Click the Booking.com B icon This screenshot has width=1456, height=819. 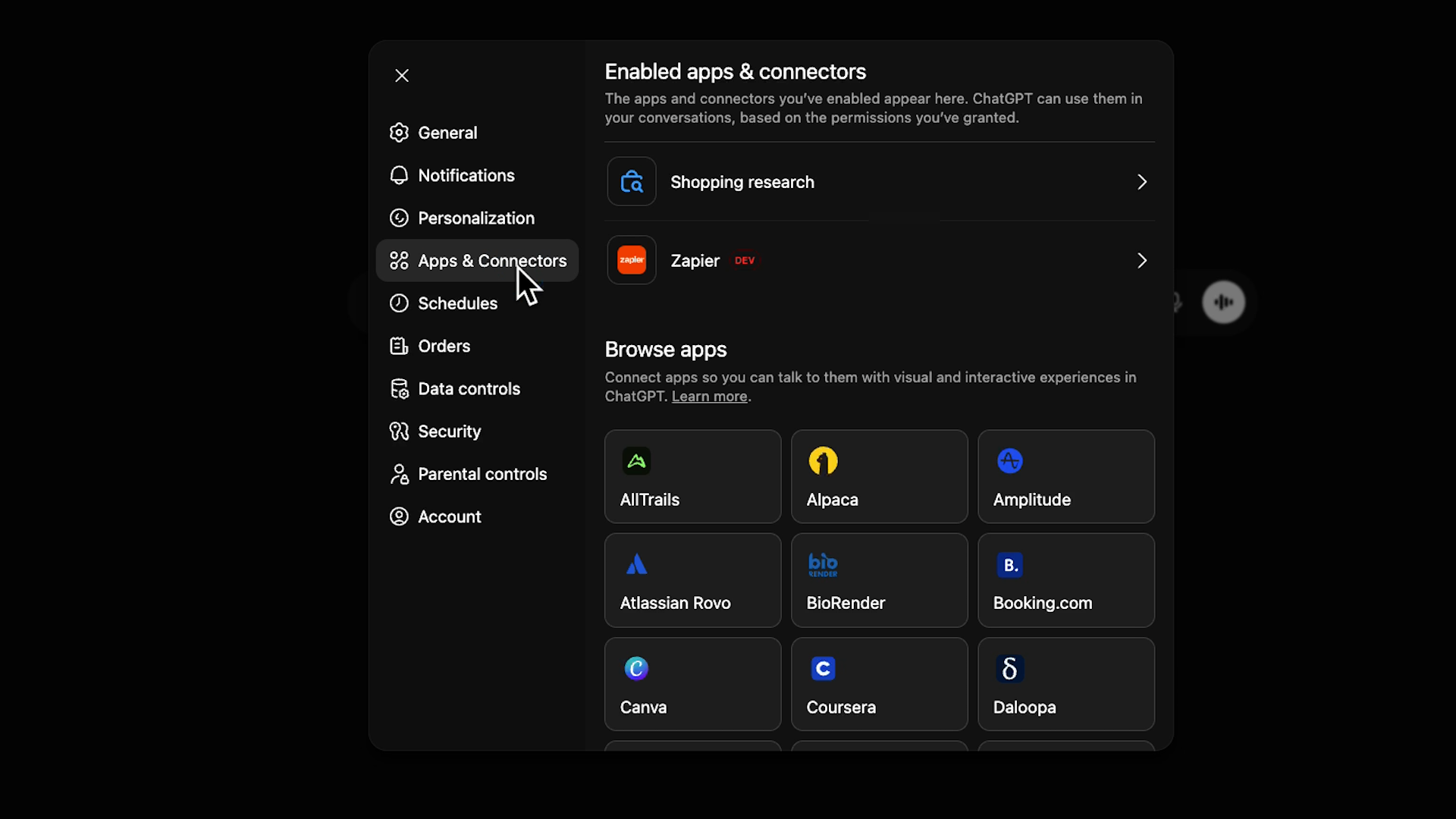1009,565
